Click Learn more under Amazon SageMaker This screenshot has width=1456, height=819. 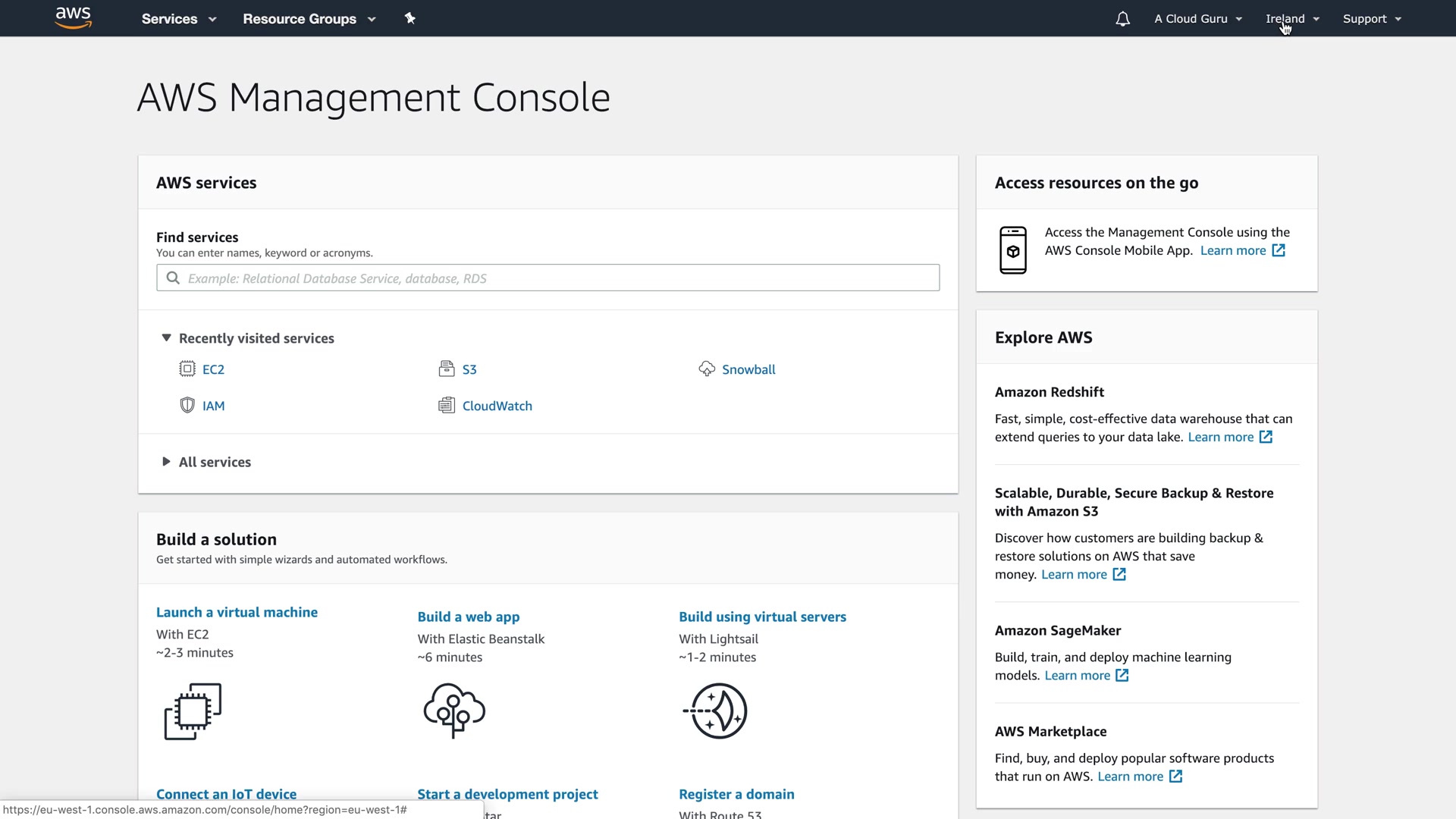tap(1078, 676)
